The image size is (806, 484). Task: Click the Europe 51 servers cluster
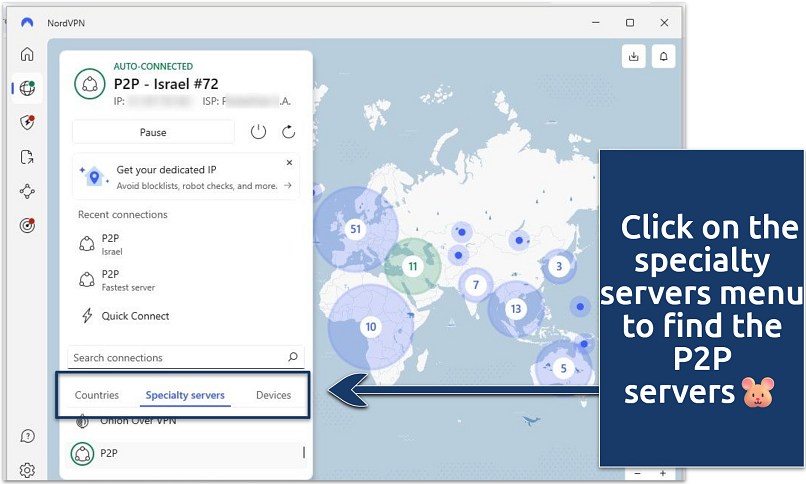point(355,229)
